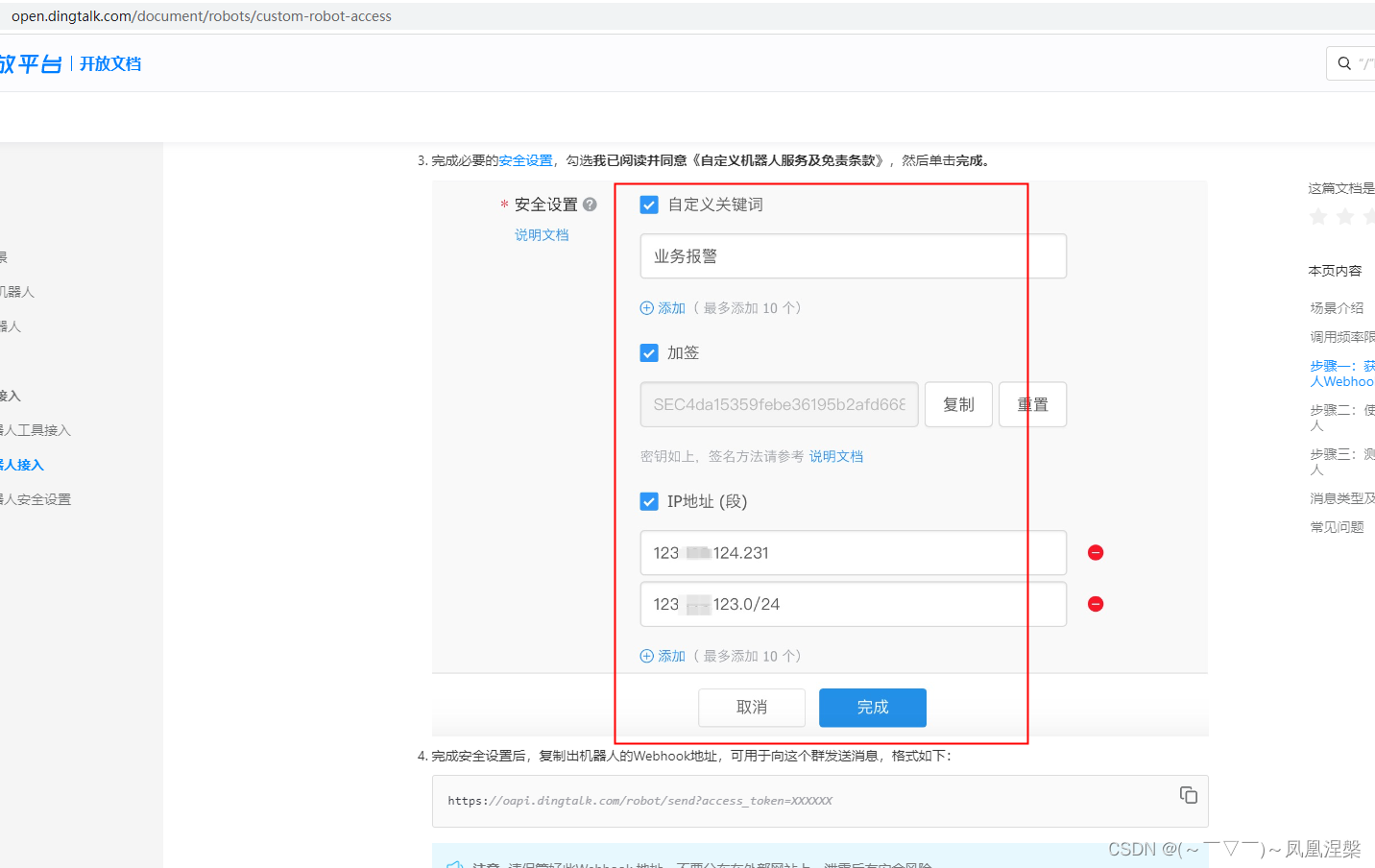Click the plus icon to add a keyword
Screen dimensions: 1375x868
pos(646,308)
